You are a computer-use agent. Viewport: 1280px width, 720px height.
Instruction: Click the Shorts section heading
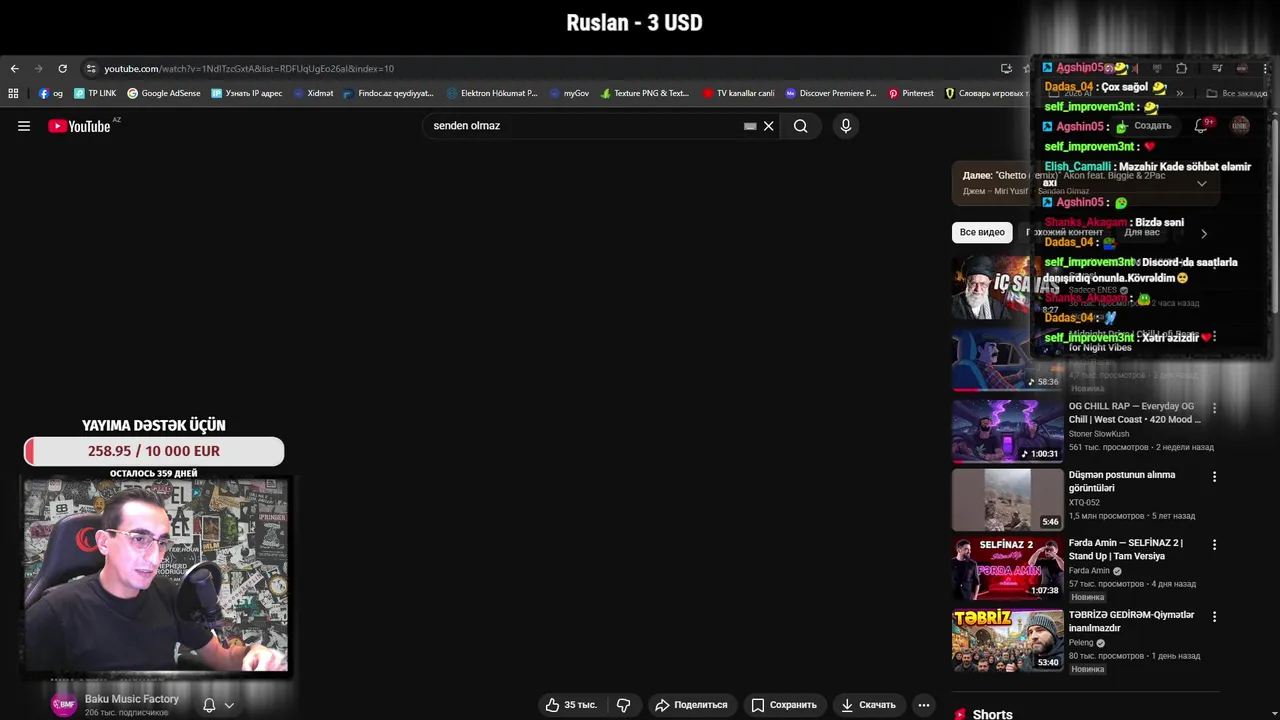click(x=992, y=714)
